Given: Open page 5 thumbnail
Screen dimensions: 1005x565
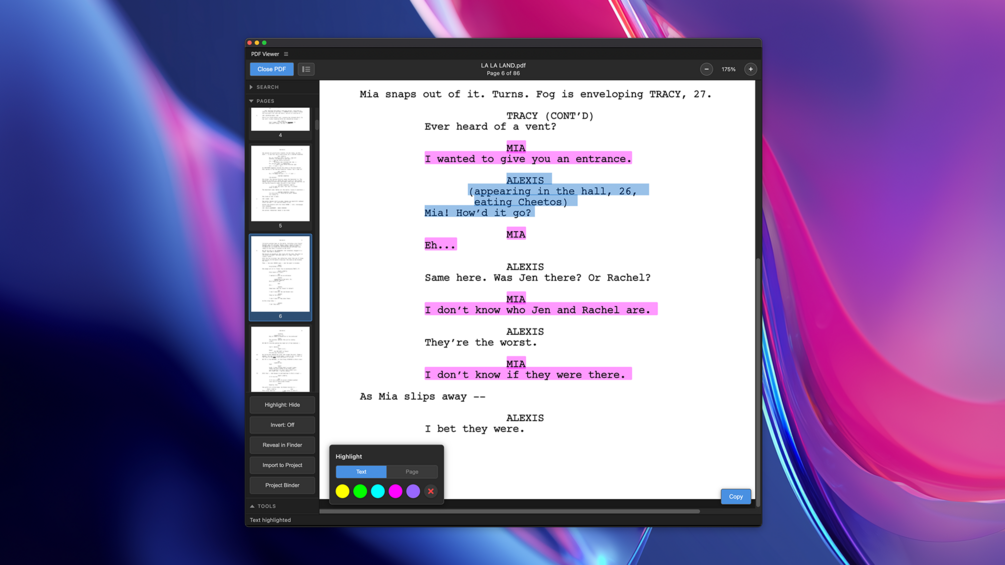Looking at the screenshot, I should click(280, 183).
